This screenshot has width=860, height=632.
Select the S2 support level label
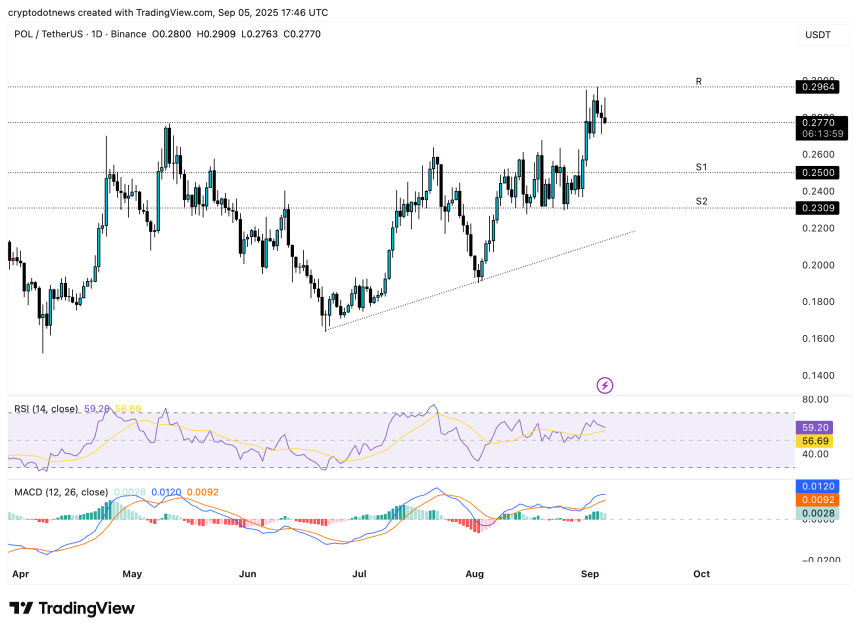(702, 202)
